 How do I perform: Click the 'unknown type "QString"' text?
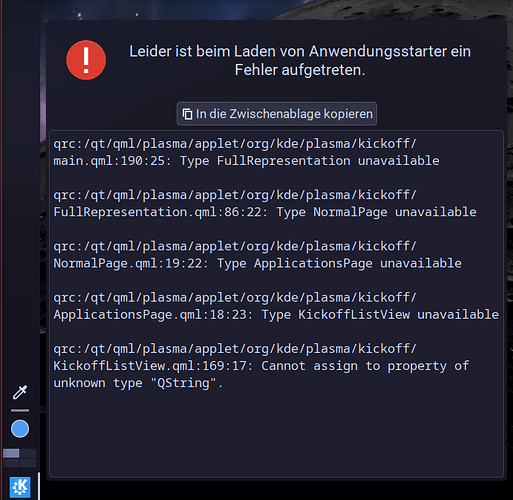138,383
